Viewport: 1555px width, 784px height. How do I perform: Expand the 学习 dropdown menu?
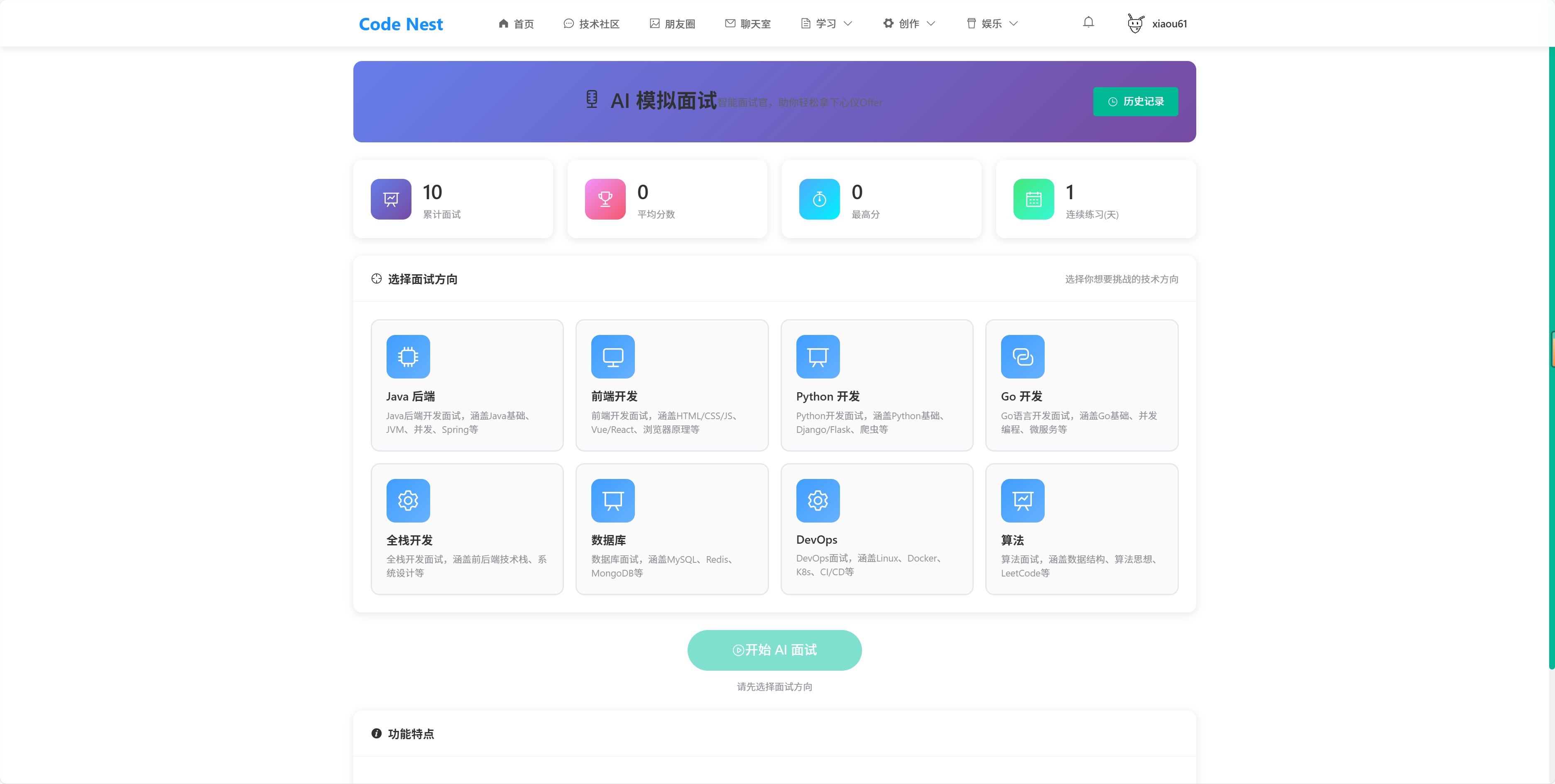coord(826,24)
